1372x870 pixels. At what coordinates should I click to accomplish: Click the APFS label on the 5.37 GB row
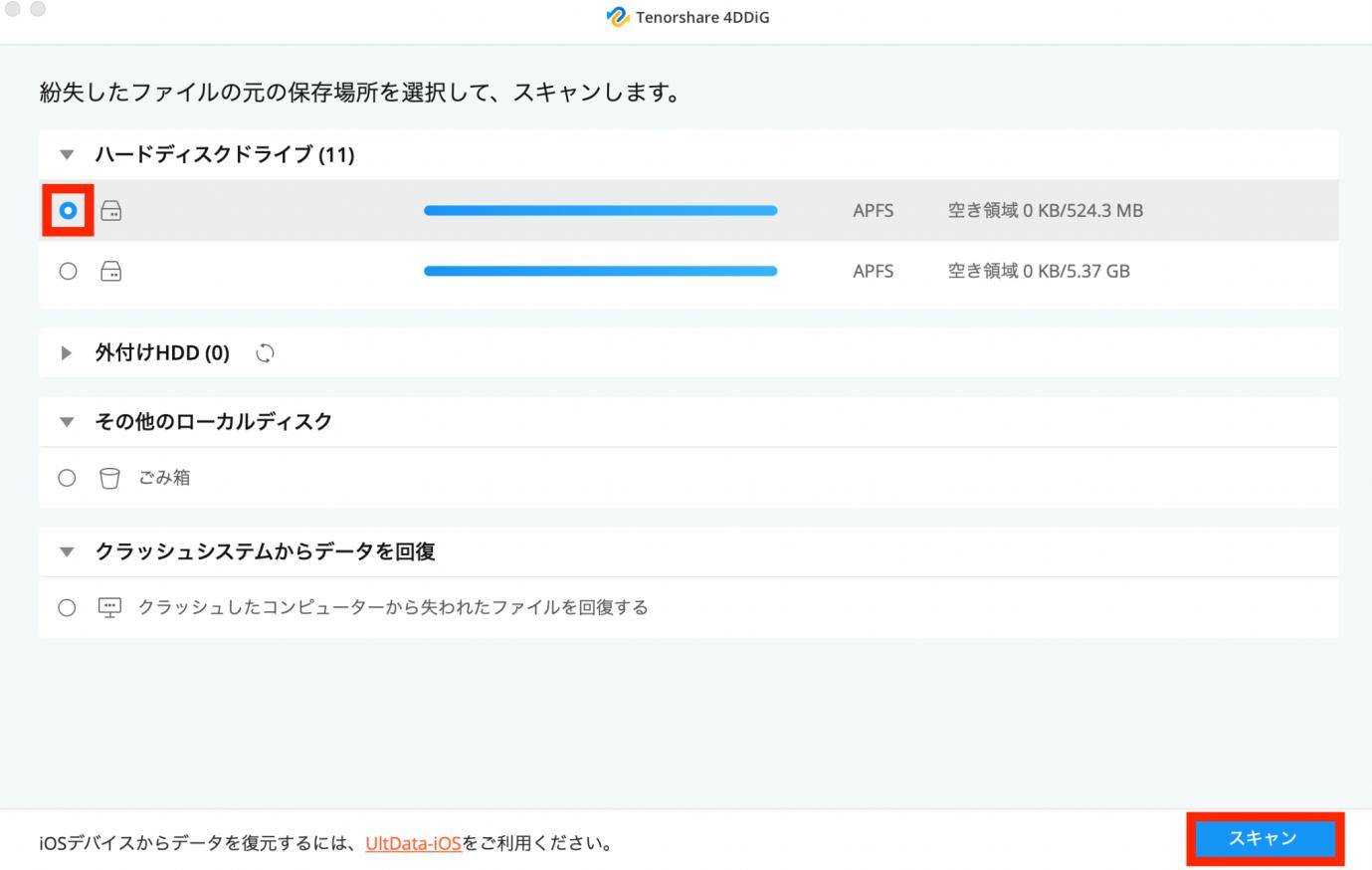point(874,271)
